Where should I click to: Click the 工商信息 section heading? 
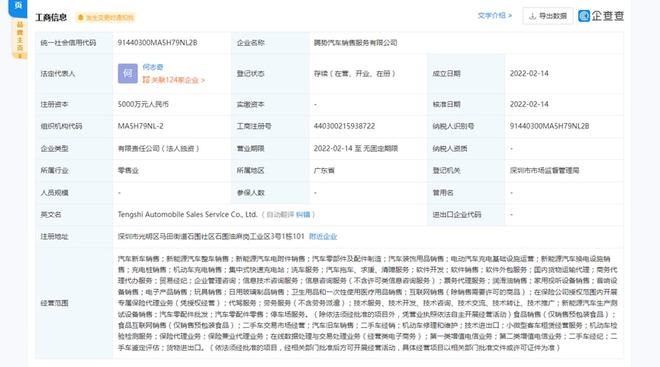(51, 17)
